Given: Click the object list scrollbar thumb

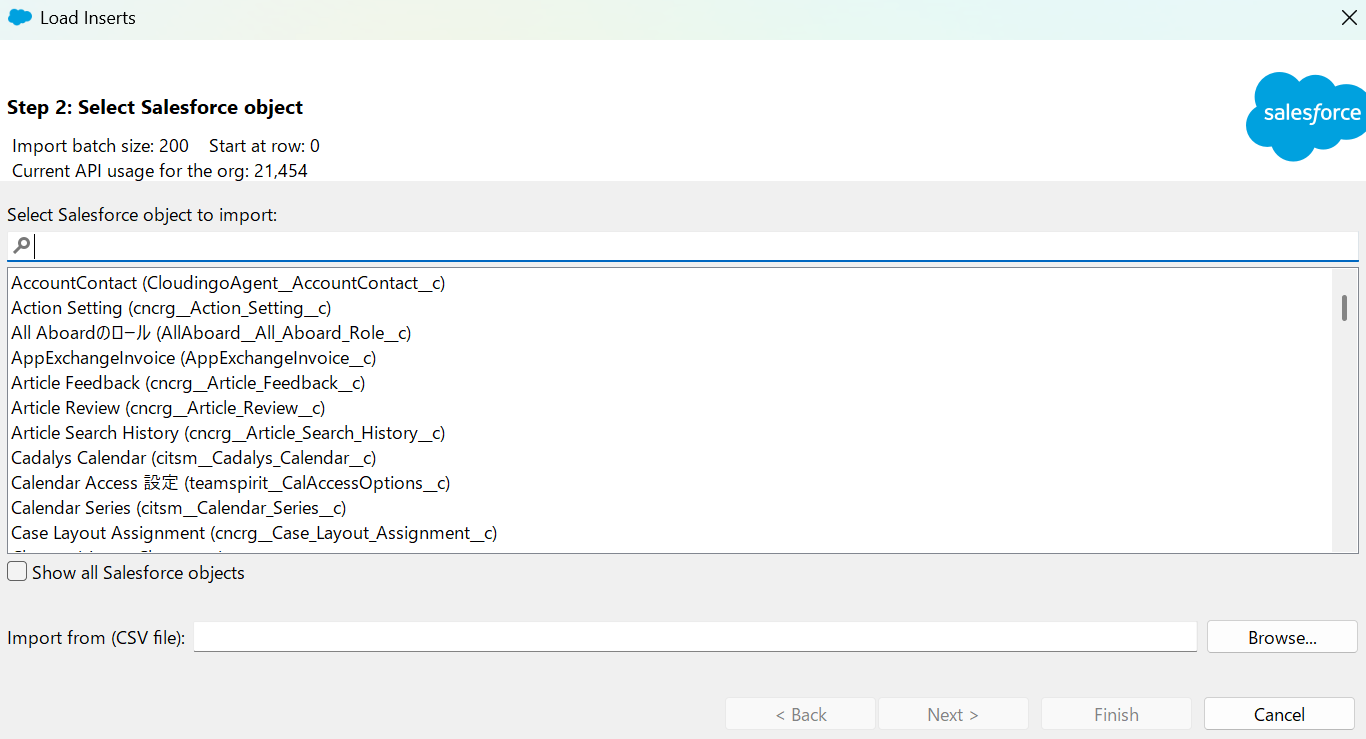Looking at the screenshot, I should [x=1344, y=308].
